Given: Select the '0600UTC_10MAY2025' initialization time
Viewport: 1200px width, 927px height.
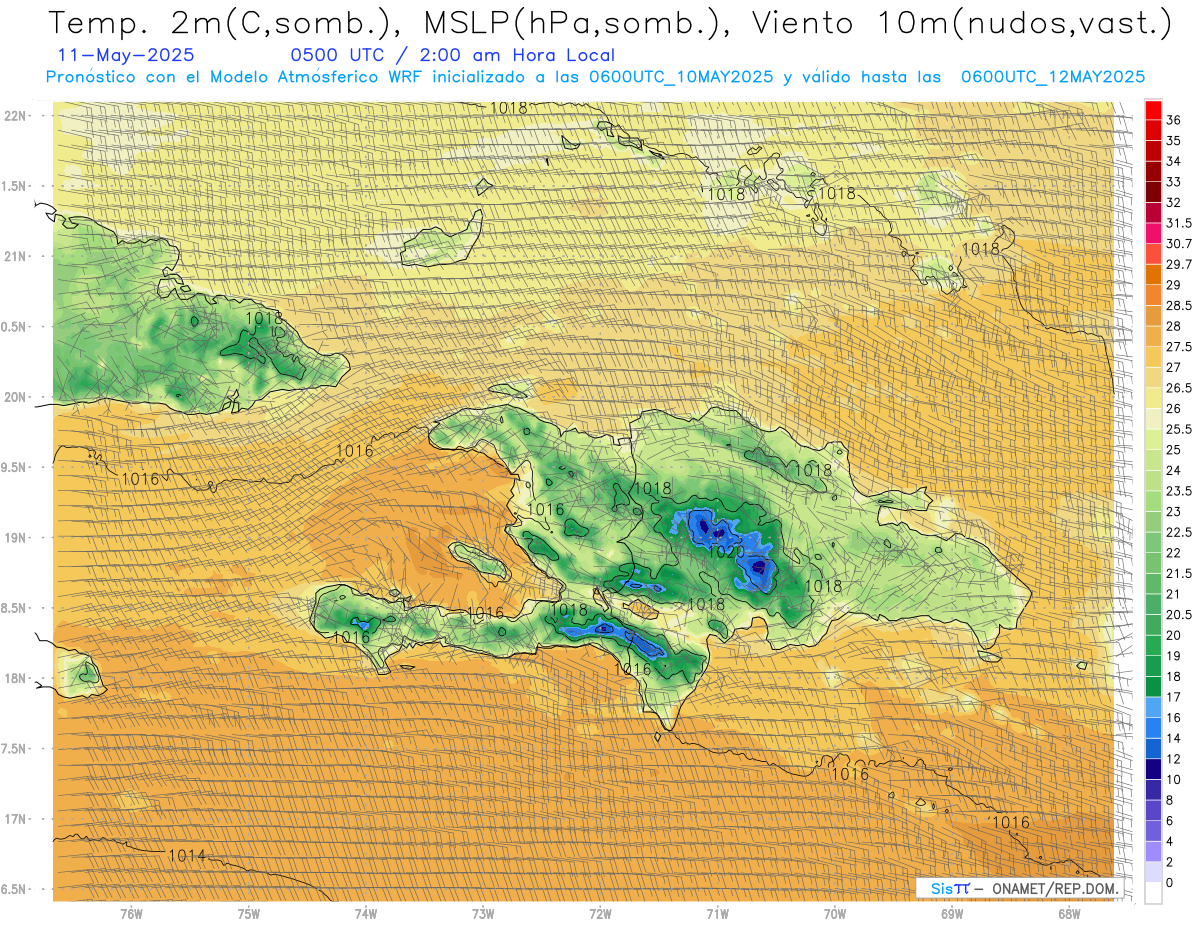Looking at the screenshot, I should 681,77.
